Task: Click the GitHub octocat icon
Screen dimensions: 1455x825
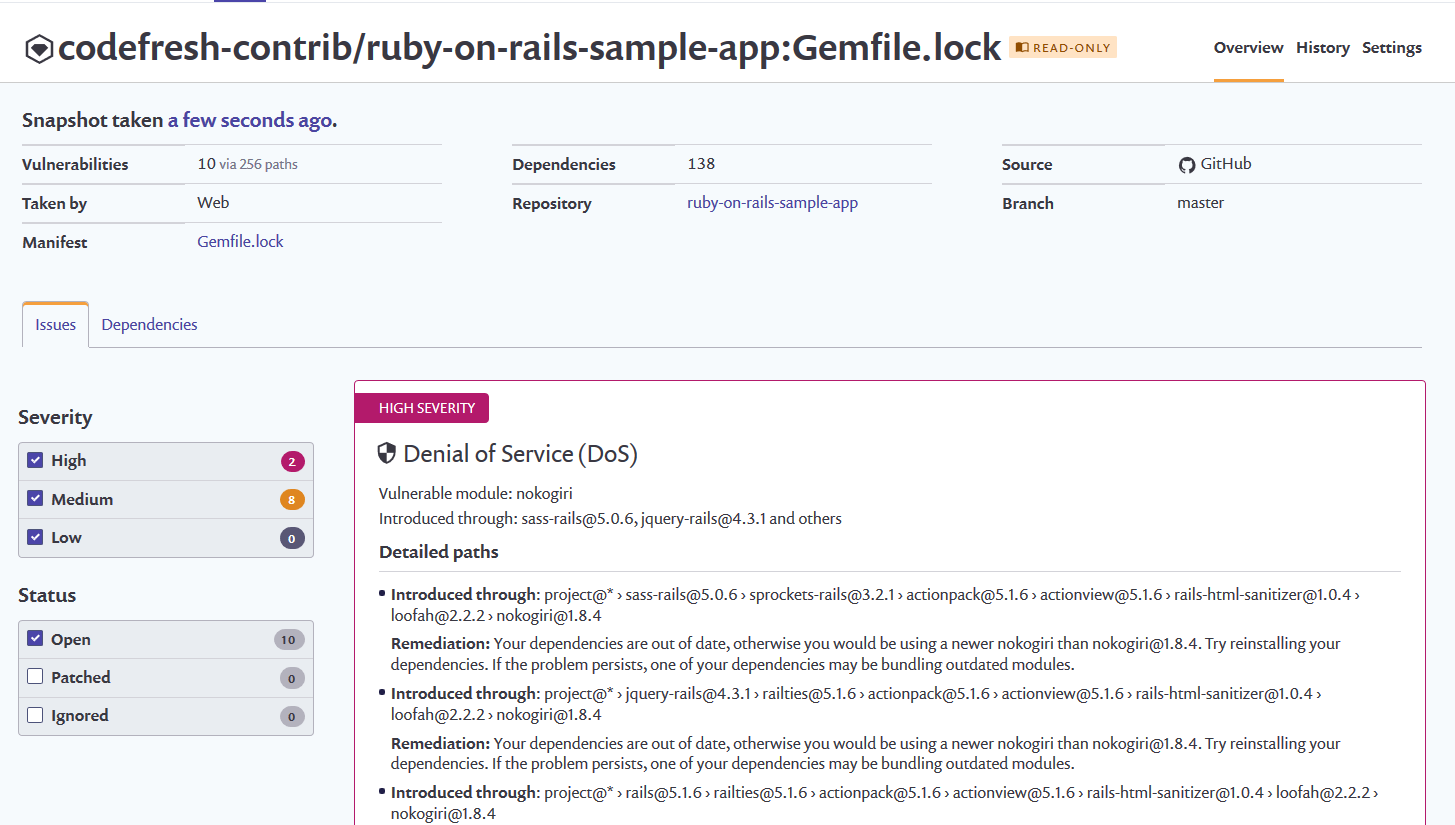Action: (1187, 165)
